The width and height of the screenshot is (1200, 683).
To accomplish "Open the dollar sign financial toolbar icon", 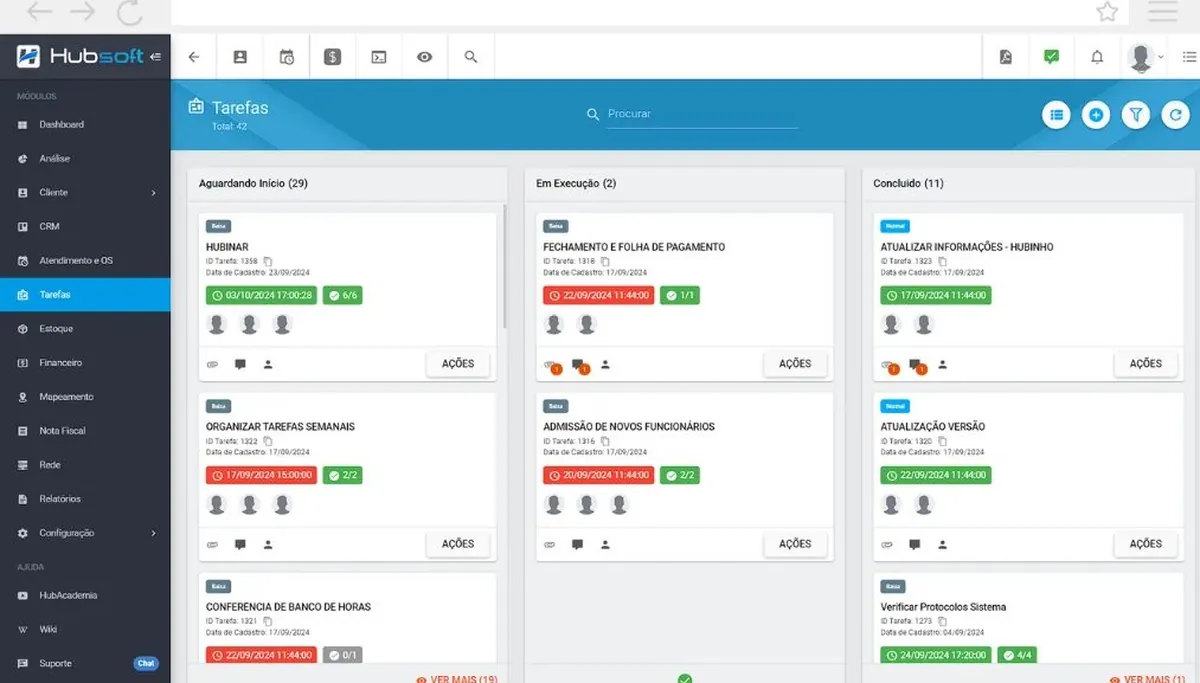I will 333,57.
